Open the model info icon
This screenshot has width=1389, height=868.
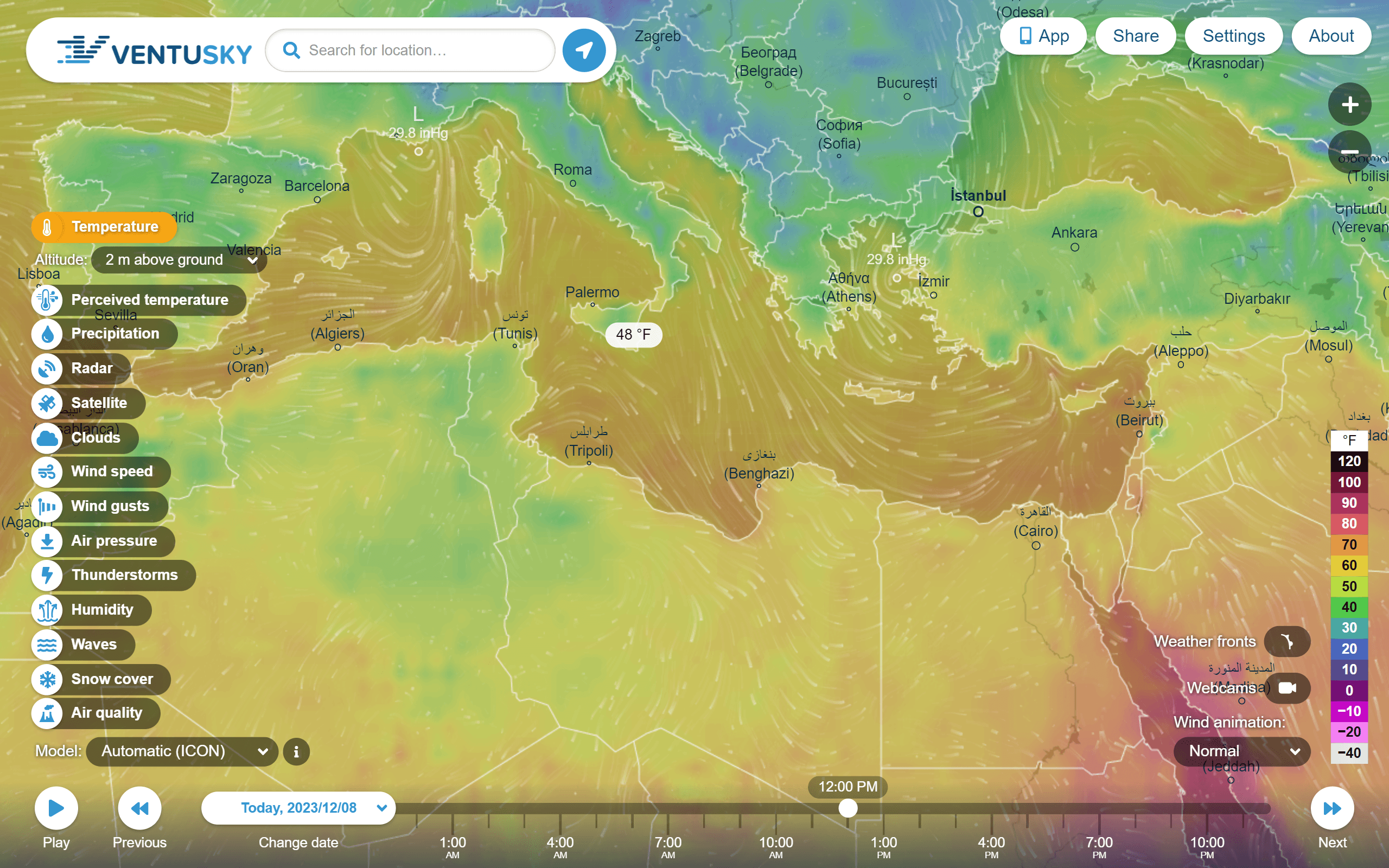click(x=296, y=751)
